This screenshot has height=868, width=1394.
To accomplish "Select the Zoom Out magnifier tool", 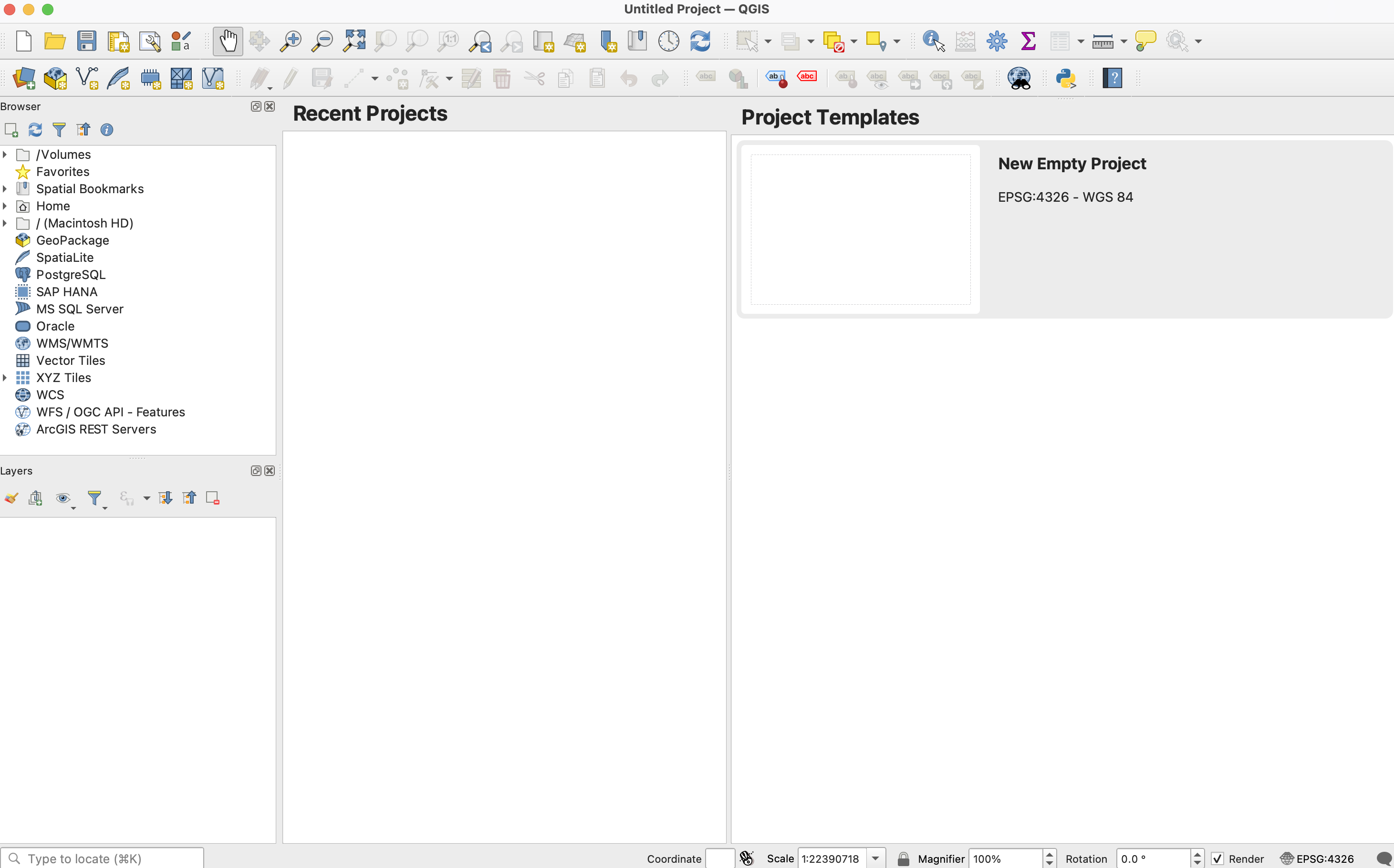I will tap(322, 41).
